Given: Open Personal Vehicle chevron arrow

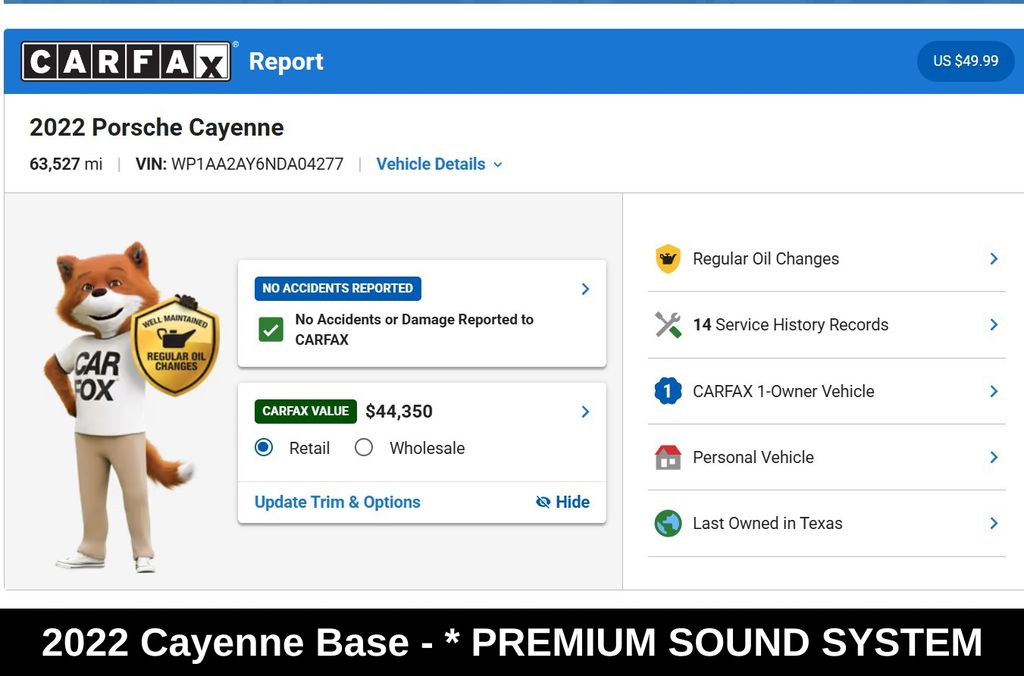Looking at the screenshot, I should (993, 457).
